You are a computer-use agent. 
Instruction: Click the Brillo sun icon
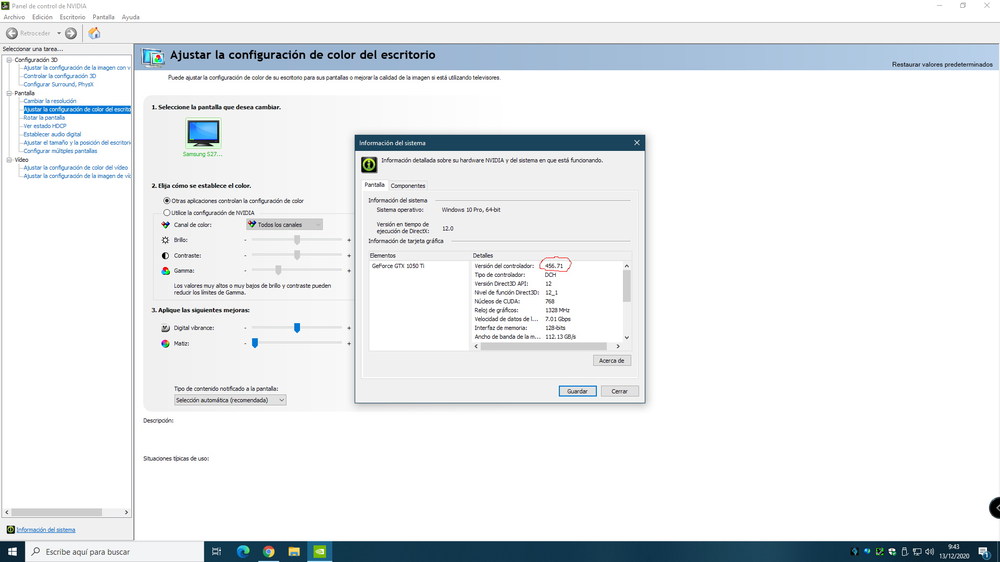click(x=165, y=240)
